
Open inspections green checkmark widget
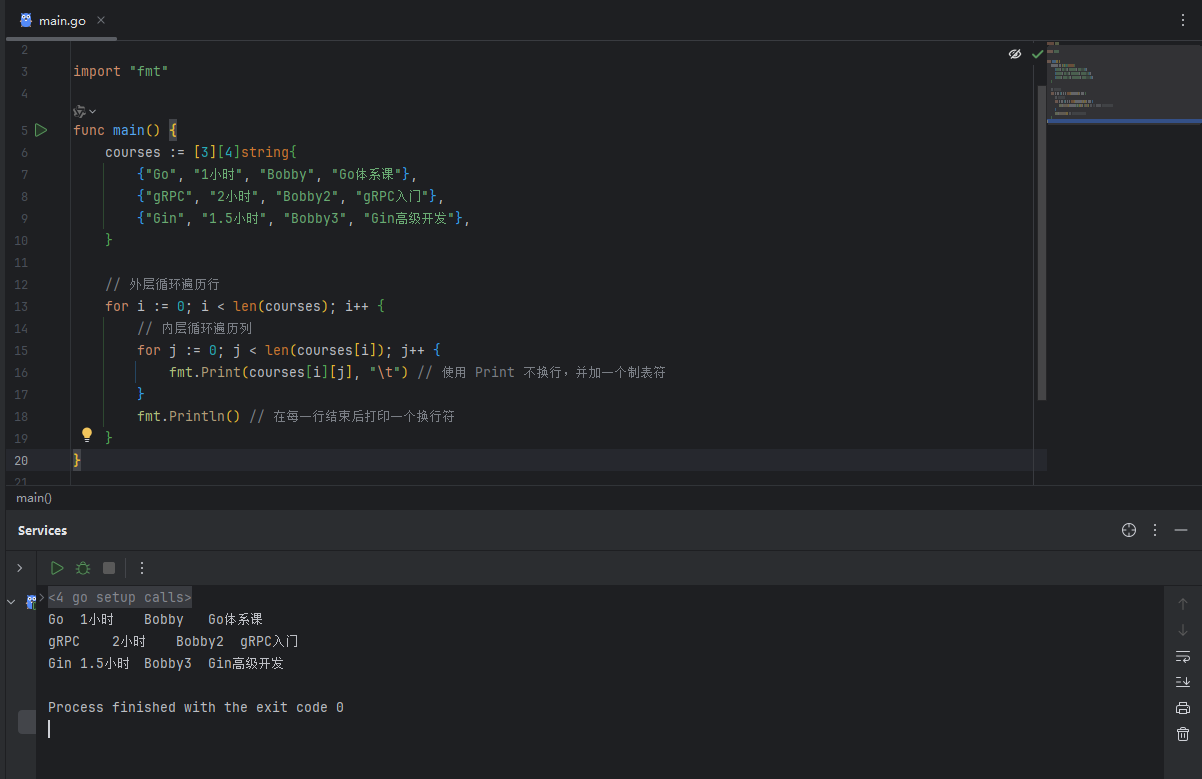1037,54
